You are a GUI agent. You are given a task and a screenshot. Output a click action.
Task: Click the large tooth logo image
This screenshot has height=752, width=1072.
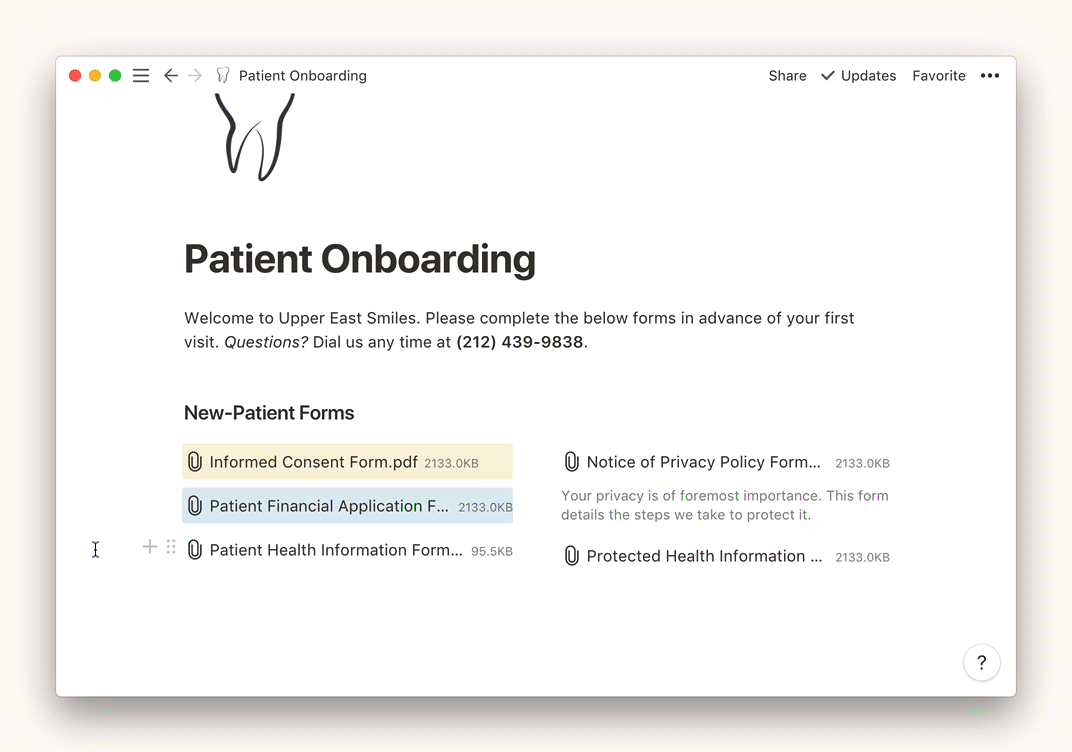click(256, 137)
